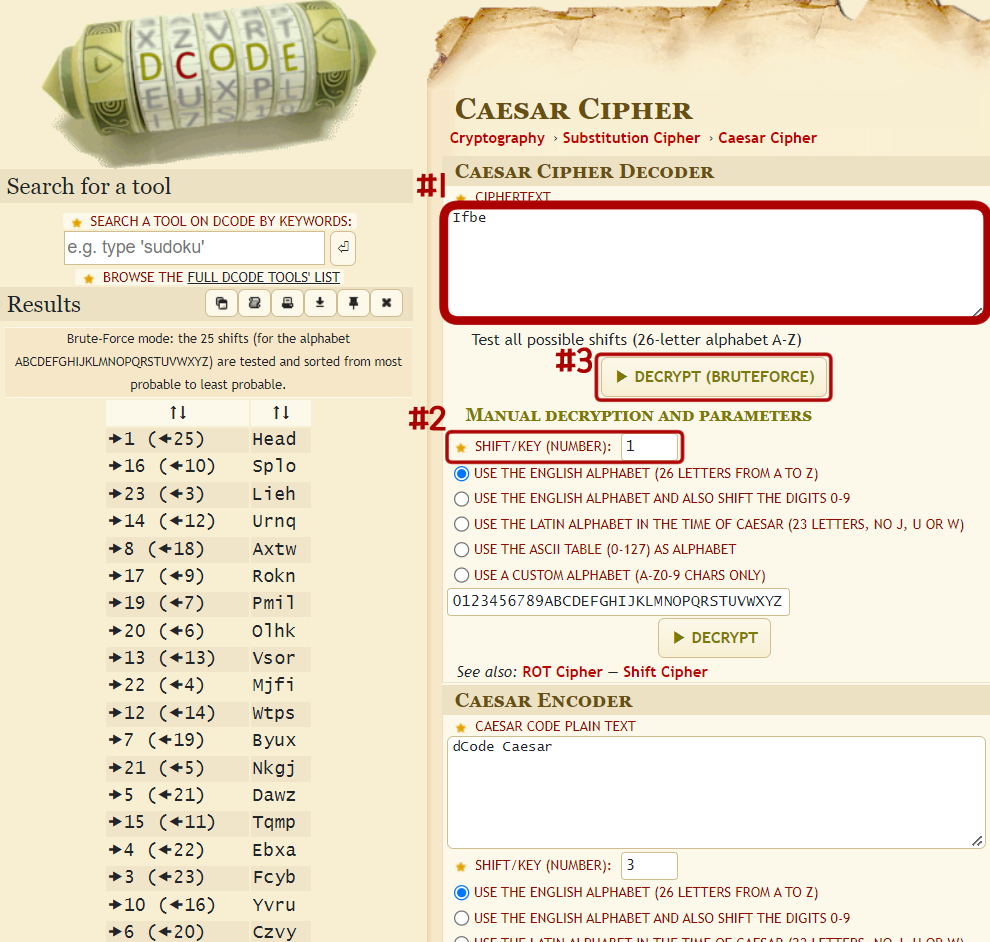Screen dimensions: 990x942
Task: Select the result 'Urnq'
Action: click(274, 522)
